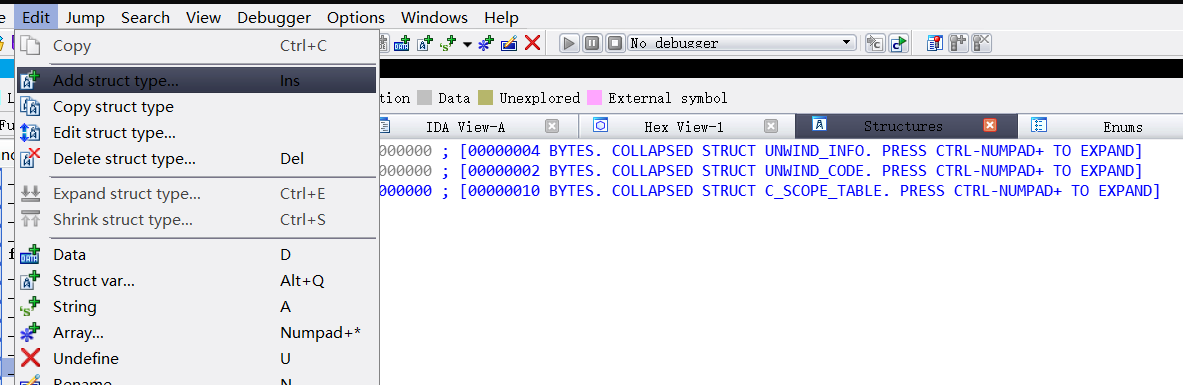
Task: Choose Delete struct type entry
Action: coord(196,159)
